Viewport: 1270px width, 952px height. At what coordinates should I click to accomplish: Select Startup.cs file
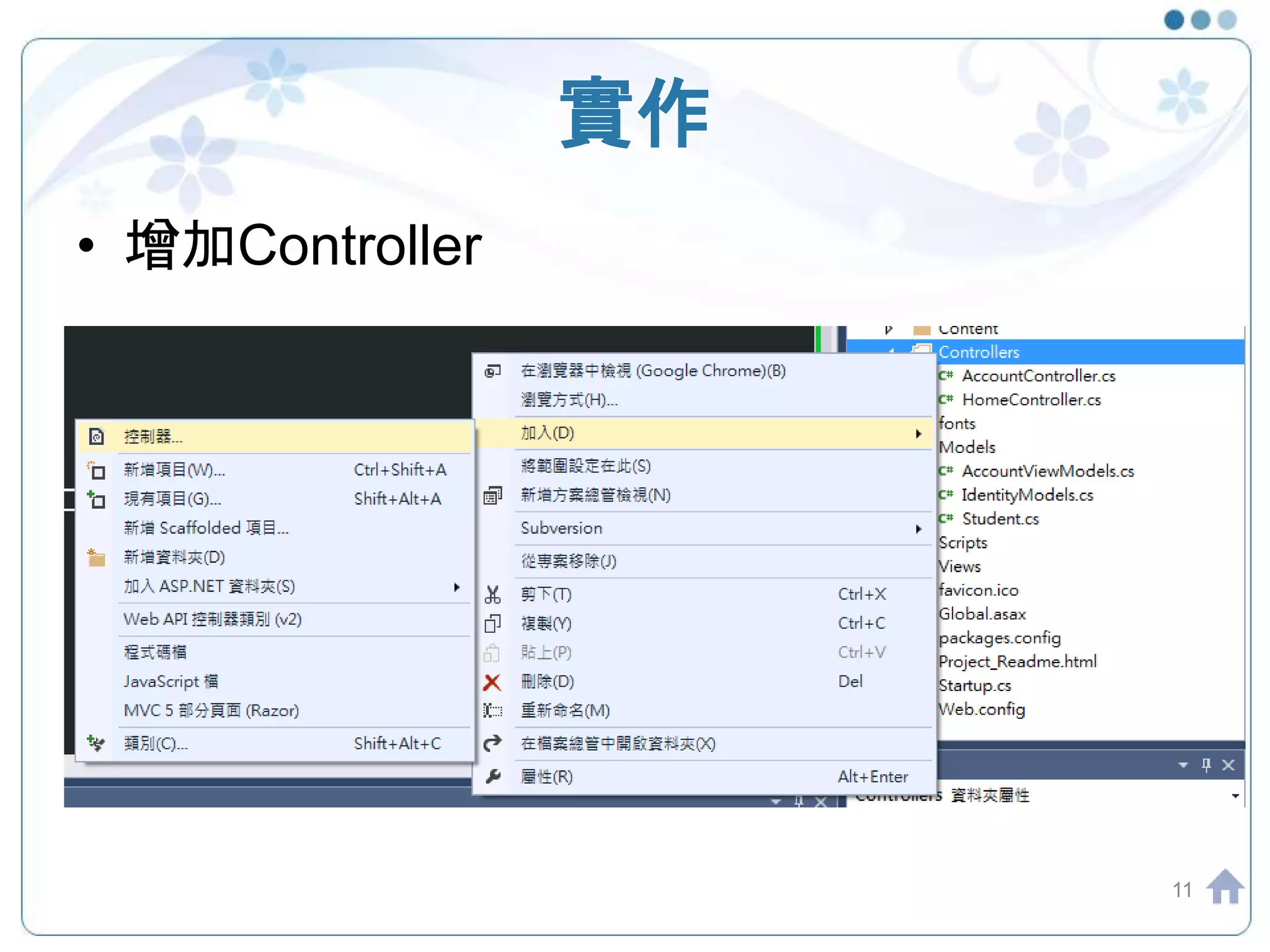coord(975,685)
